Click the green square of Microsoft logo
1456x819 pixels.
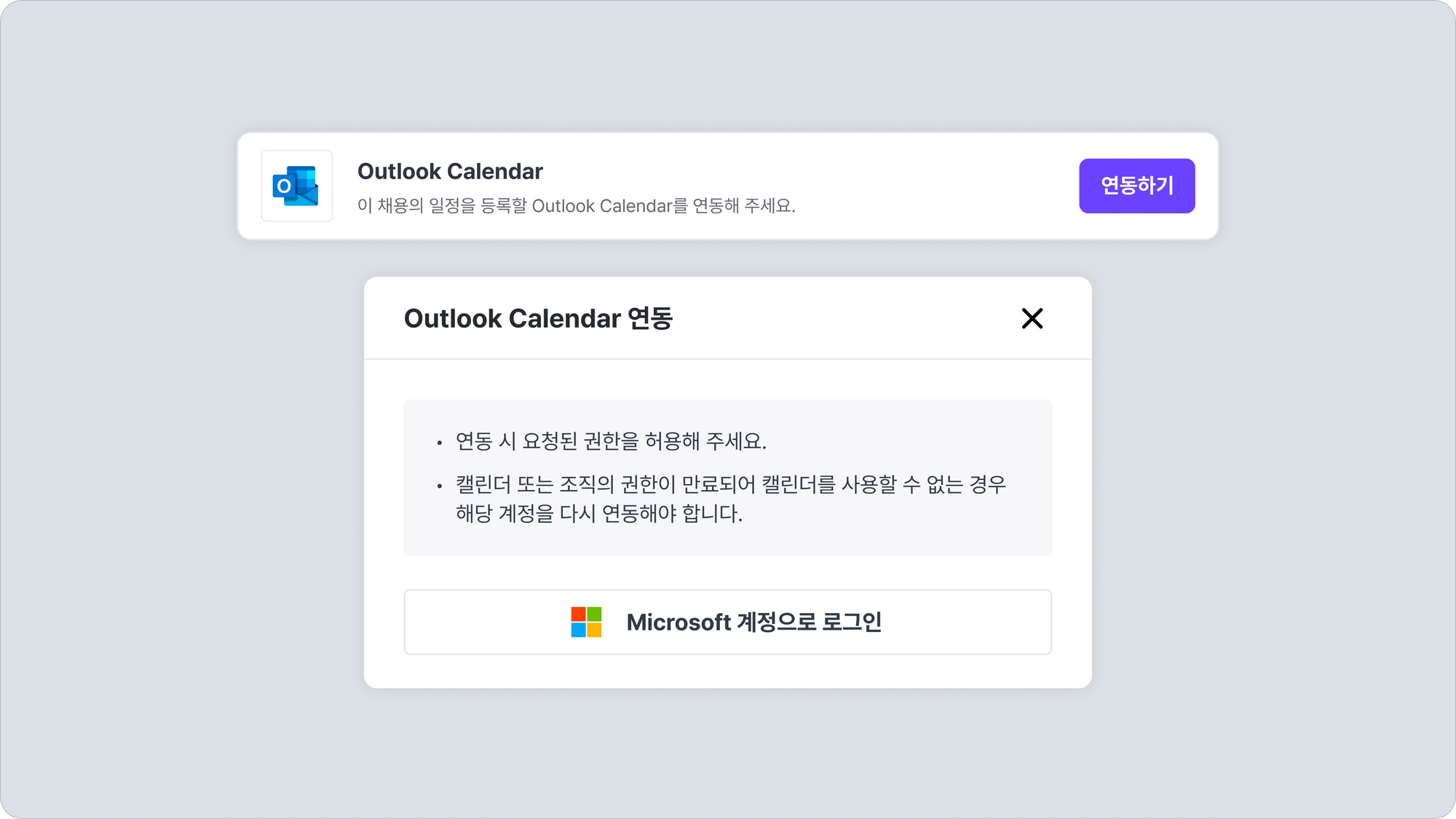pos(595,614)
